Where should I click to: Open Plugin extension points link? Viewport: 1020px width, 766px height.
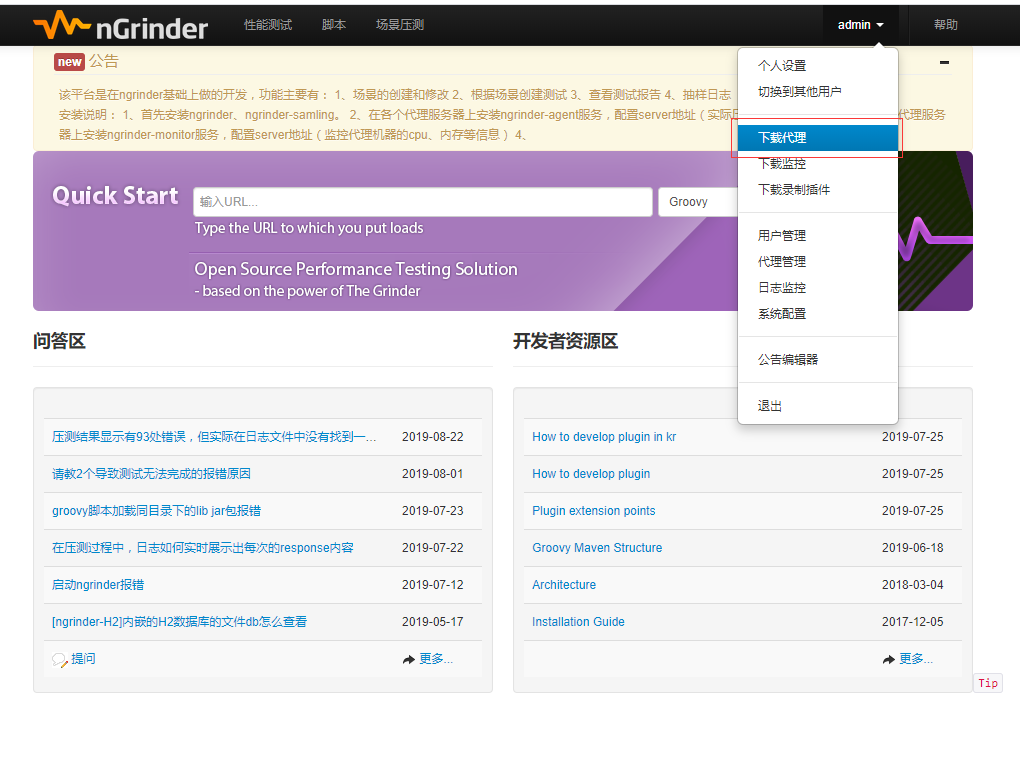pos(593,511)
